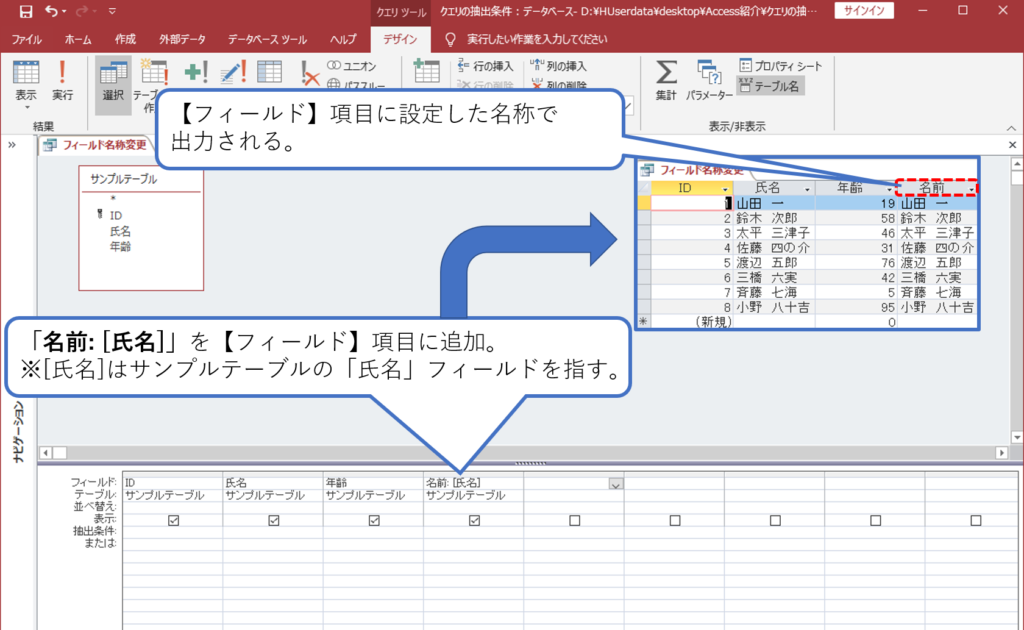The image size is (1024, 630).
Task: Click the 名前: [氏名] field cell
Action: click(x=473, y=482)
